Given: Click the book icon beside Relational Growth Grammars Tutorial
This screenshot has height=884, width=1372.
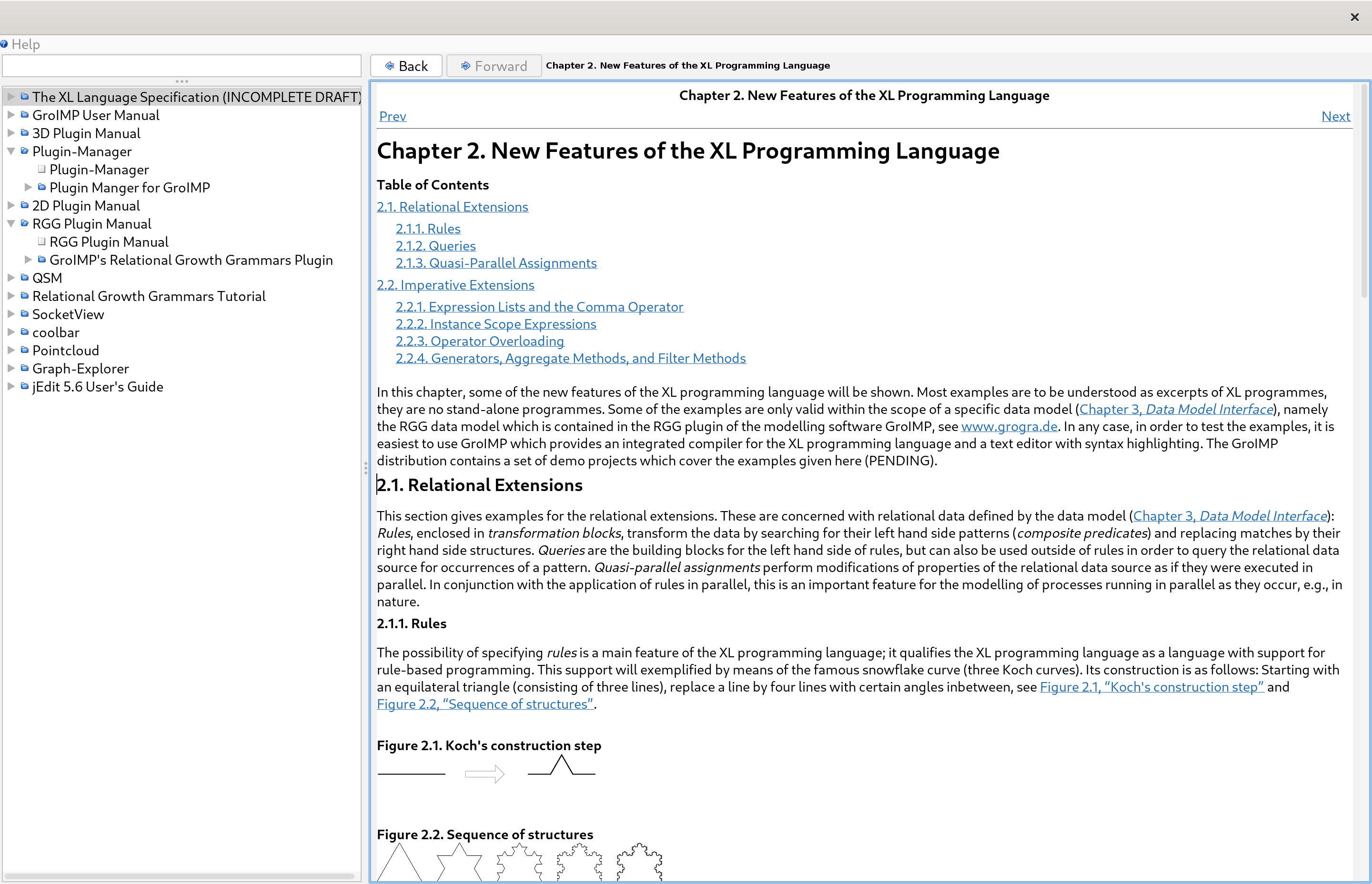Looking at the screenshot, I should coord(24,296).
